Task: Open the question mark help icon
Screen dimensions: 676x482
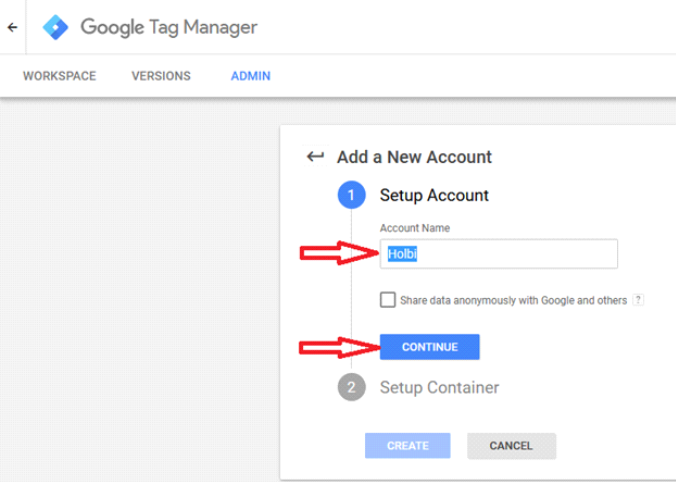Action: pyautogui.click(x=638, y=300)
